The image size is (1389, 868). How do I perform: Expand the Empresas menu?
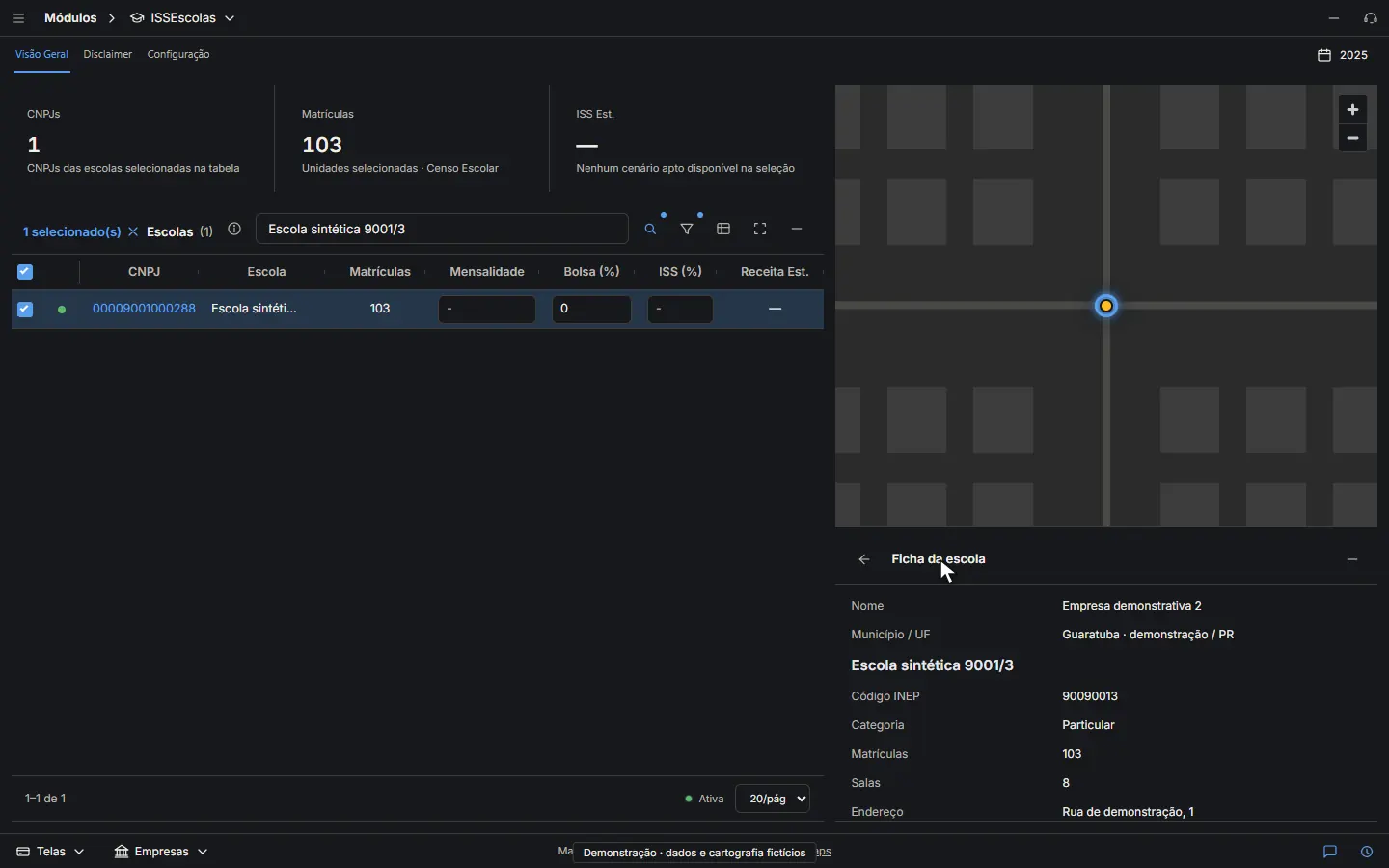click(x=161, y=852)
